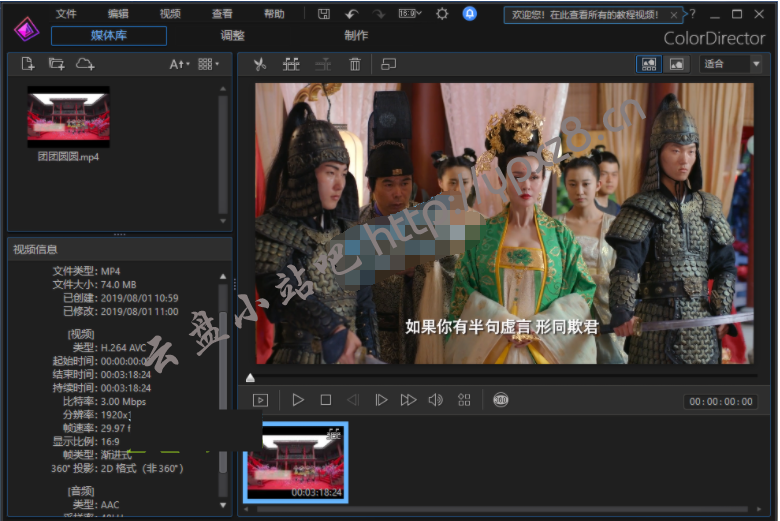
Task: Open preferences with the gear icon
Action: click(442, 14)
